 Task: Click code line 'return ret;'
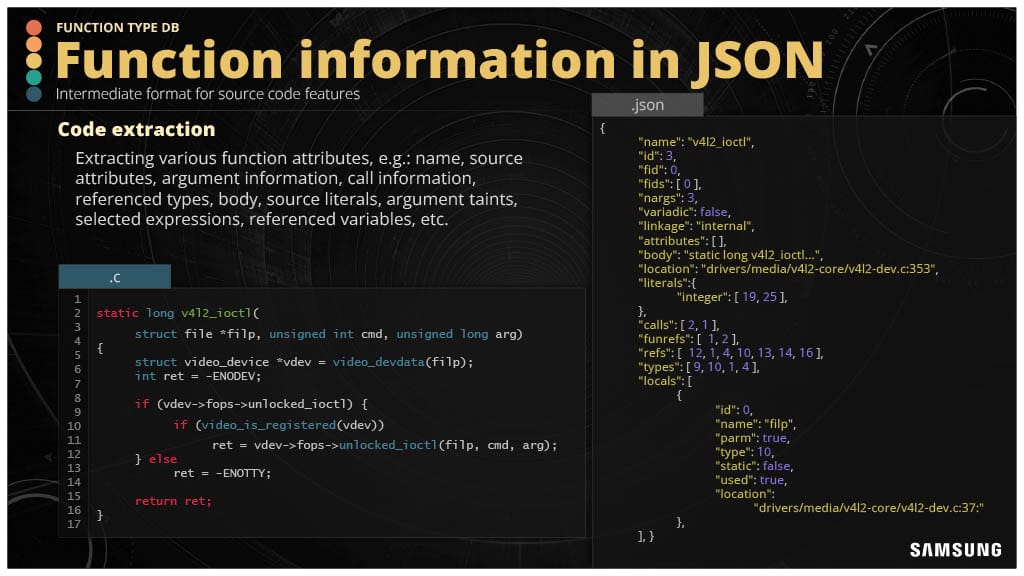click(173, 501)
